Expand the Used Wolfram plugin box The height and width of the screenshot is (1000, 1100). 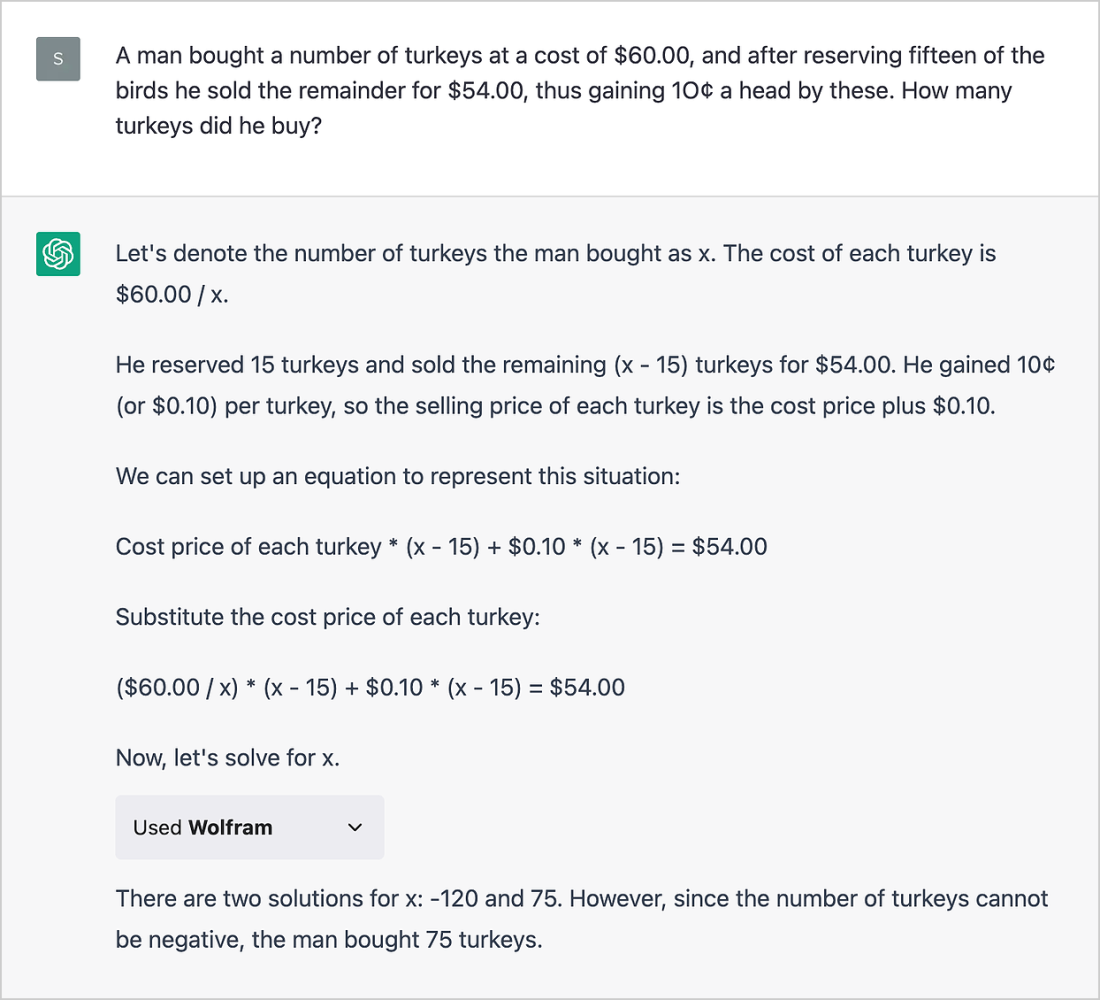(x=249, y=827)
